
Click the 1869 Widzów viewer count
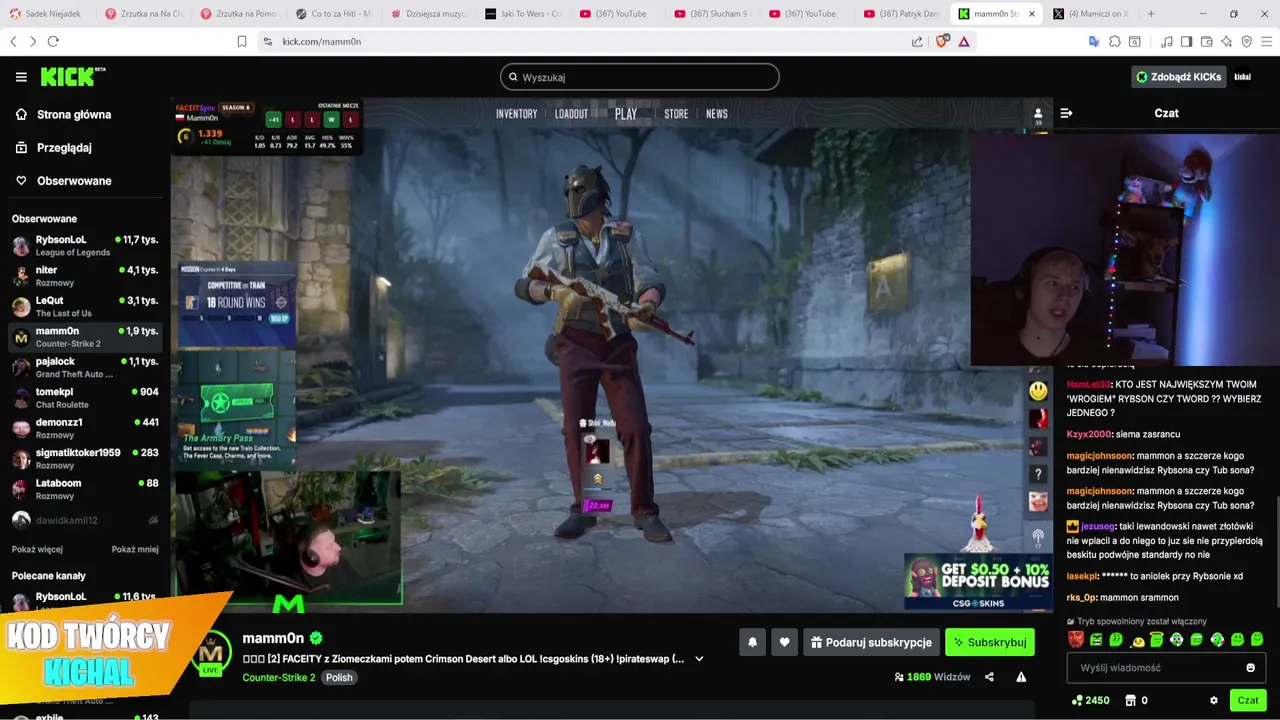point(932,677)
